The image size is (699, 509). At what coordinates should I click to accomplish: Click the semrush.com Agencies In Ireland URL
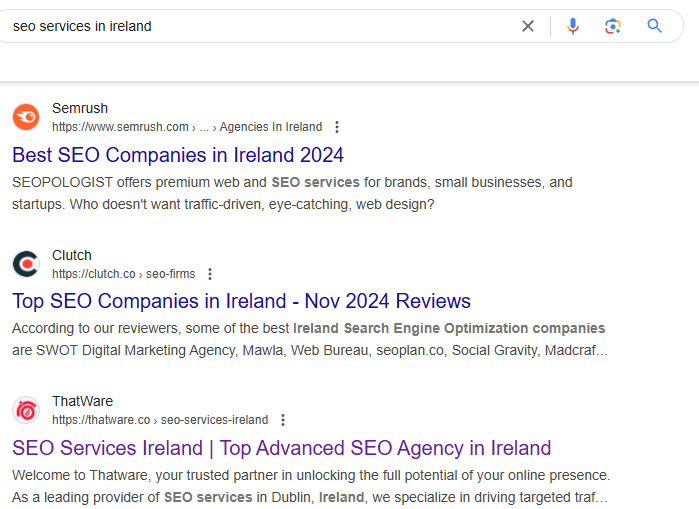(187, 127)
